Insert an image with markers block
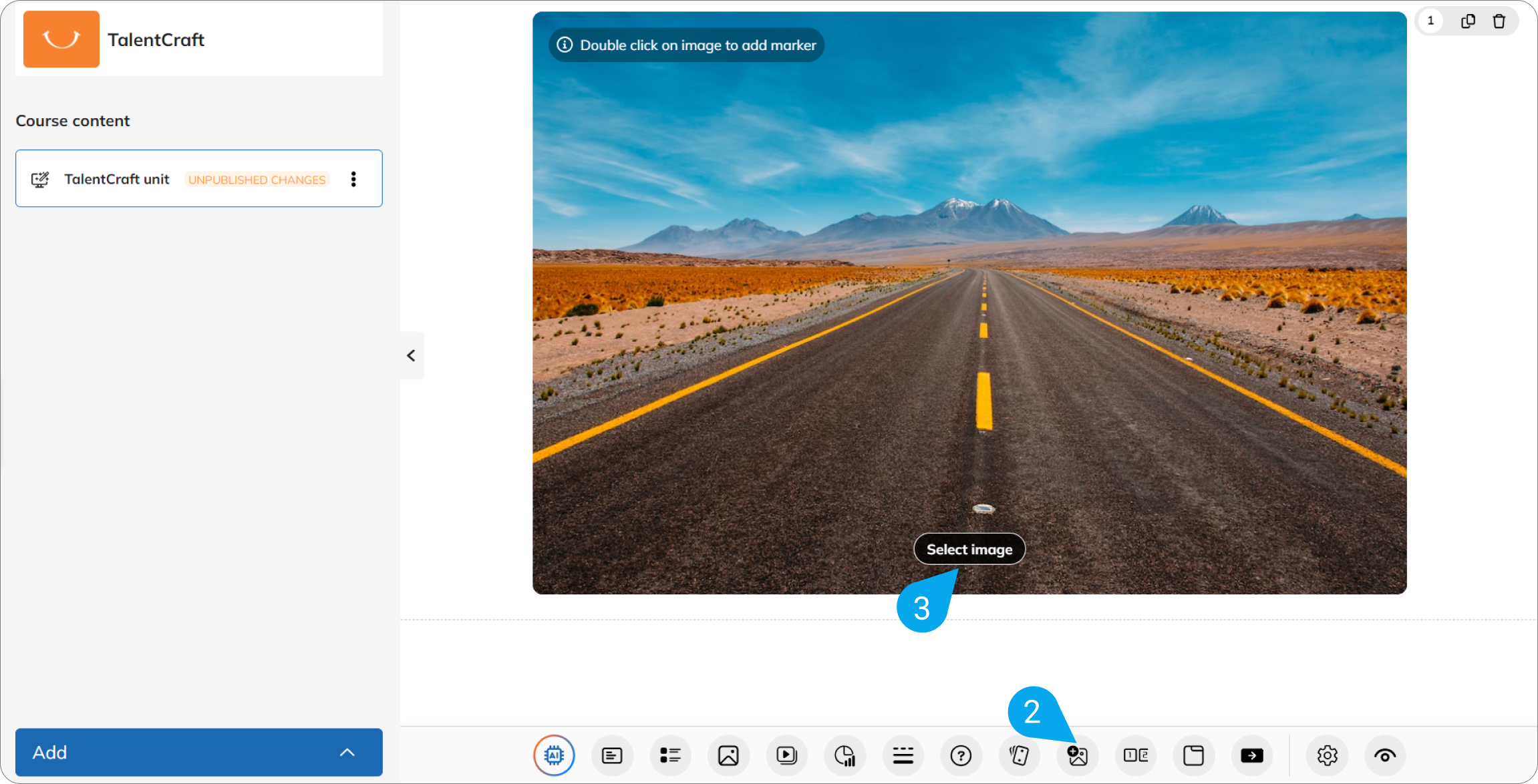 (1078, 755)
